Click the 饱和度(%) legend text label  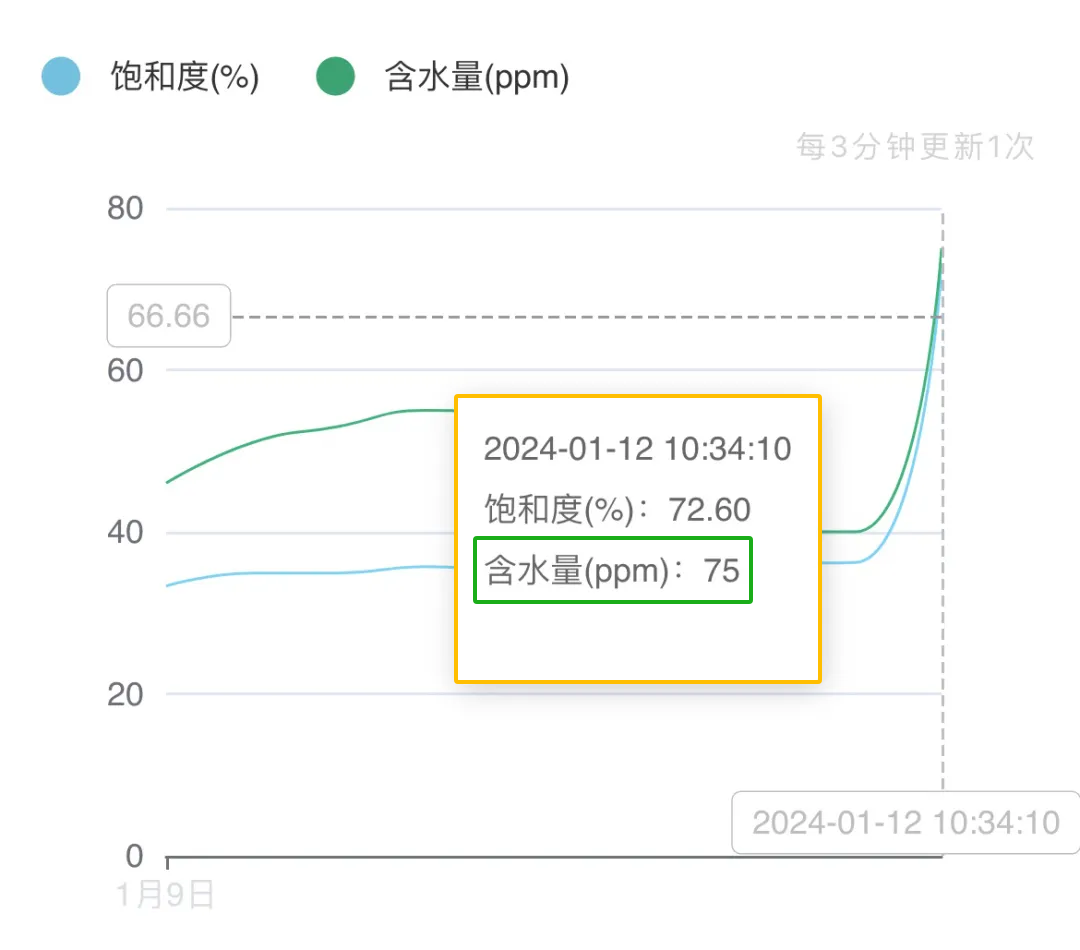coord(185,77)
